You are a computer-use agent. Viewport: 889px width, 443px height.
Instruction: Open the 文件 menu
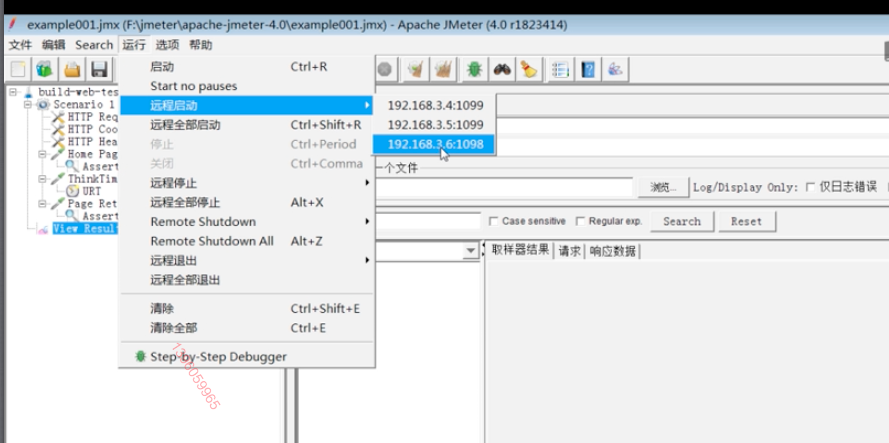click(20, 45)
